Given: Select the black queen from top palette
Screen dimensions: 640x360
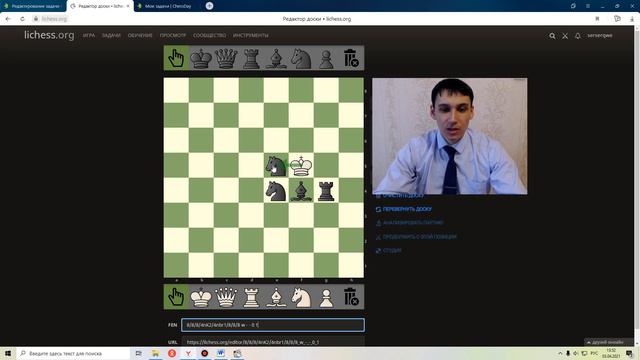Looking at the screenshot, I should click(226, 58).
